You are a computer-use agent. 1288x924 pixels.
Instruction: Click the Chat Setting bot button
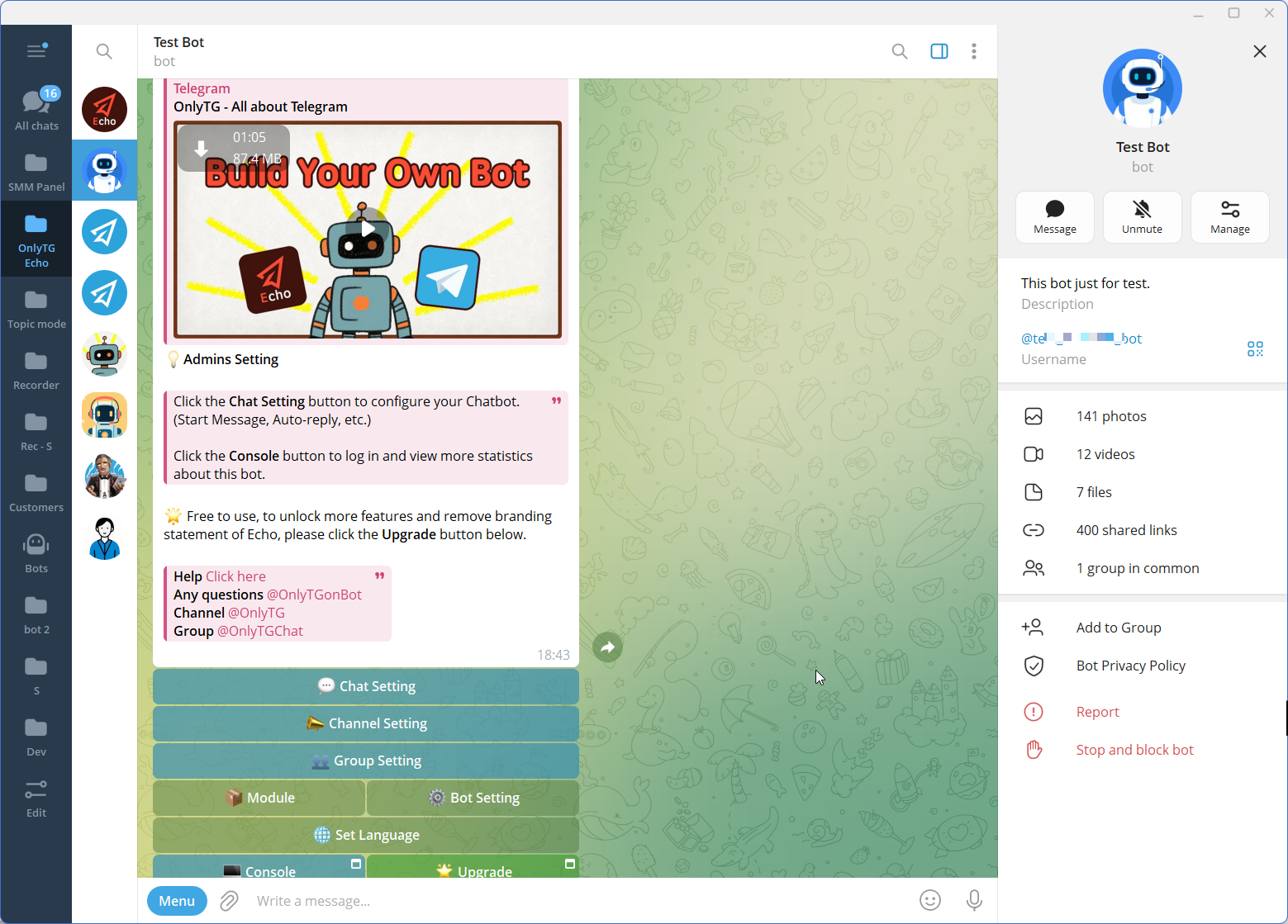pos(366,686)
